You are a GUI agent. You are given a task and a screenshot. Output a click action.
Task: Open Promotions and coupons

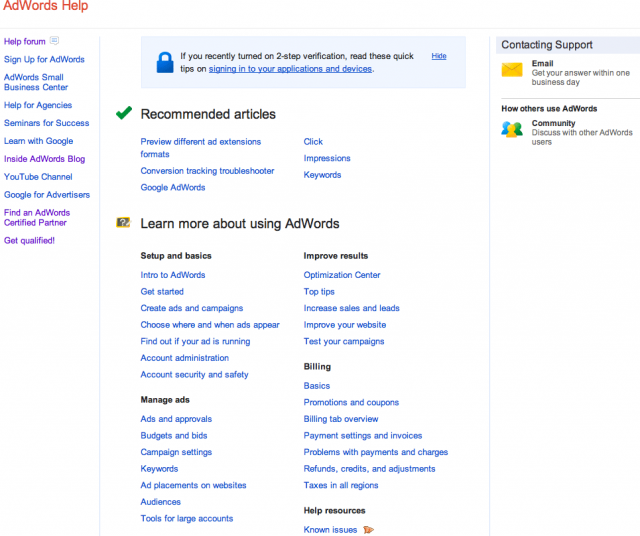[x=351, y=403]
